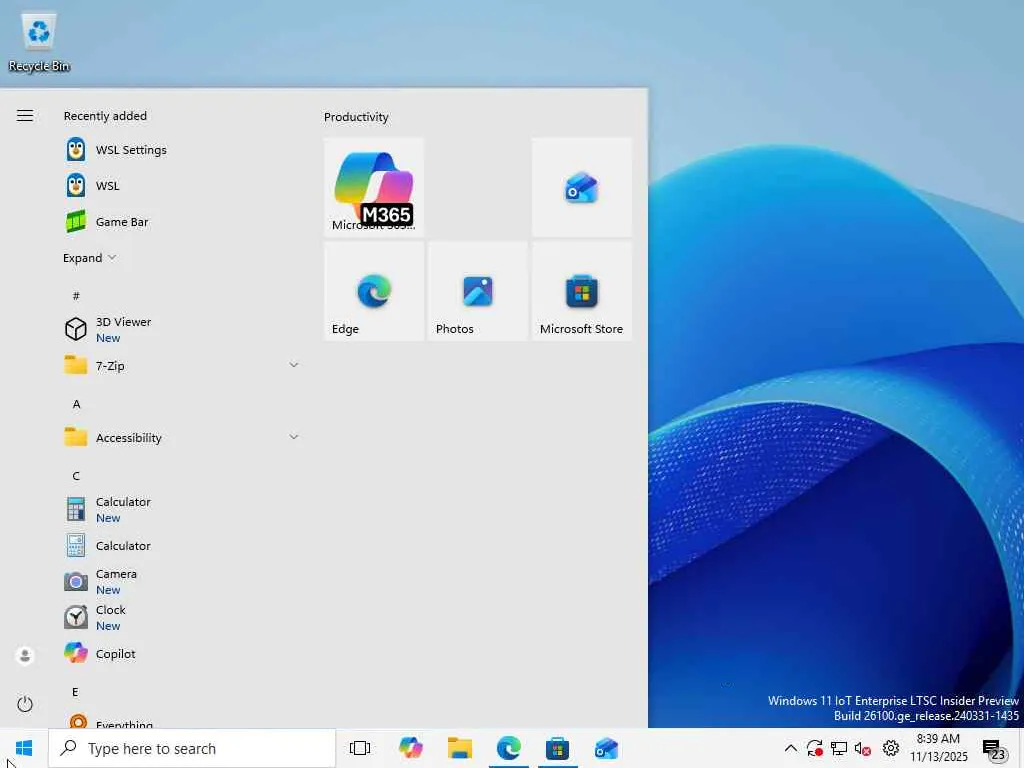Open Calculator marked New

click(182, 509)
